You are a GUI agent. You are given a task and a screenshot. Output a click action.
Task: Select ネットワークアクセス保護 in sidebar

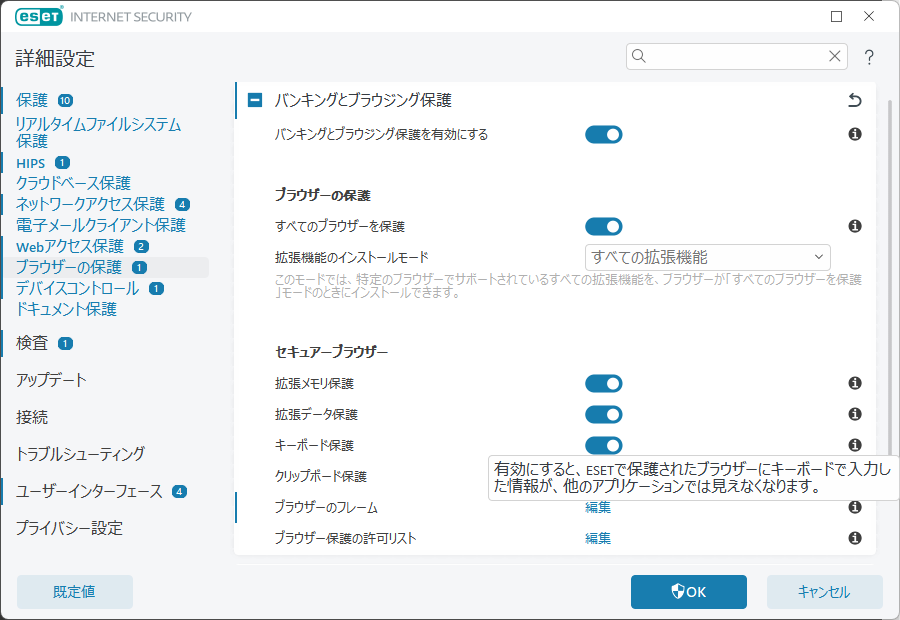pos(90,204)
